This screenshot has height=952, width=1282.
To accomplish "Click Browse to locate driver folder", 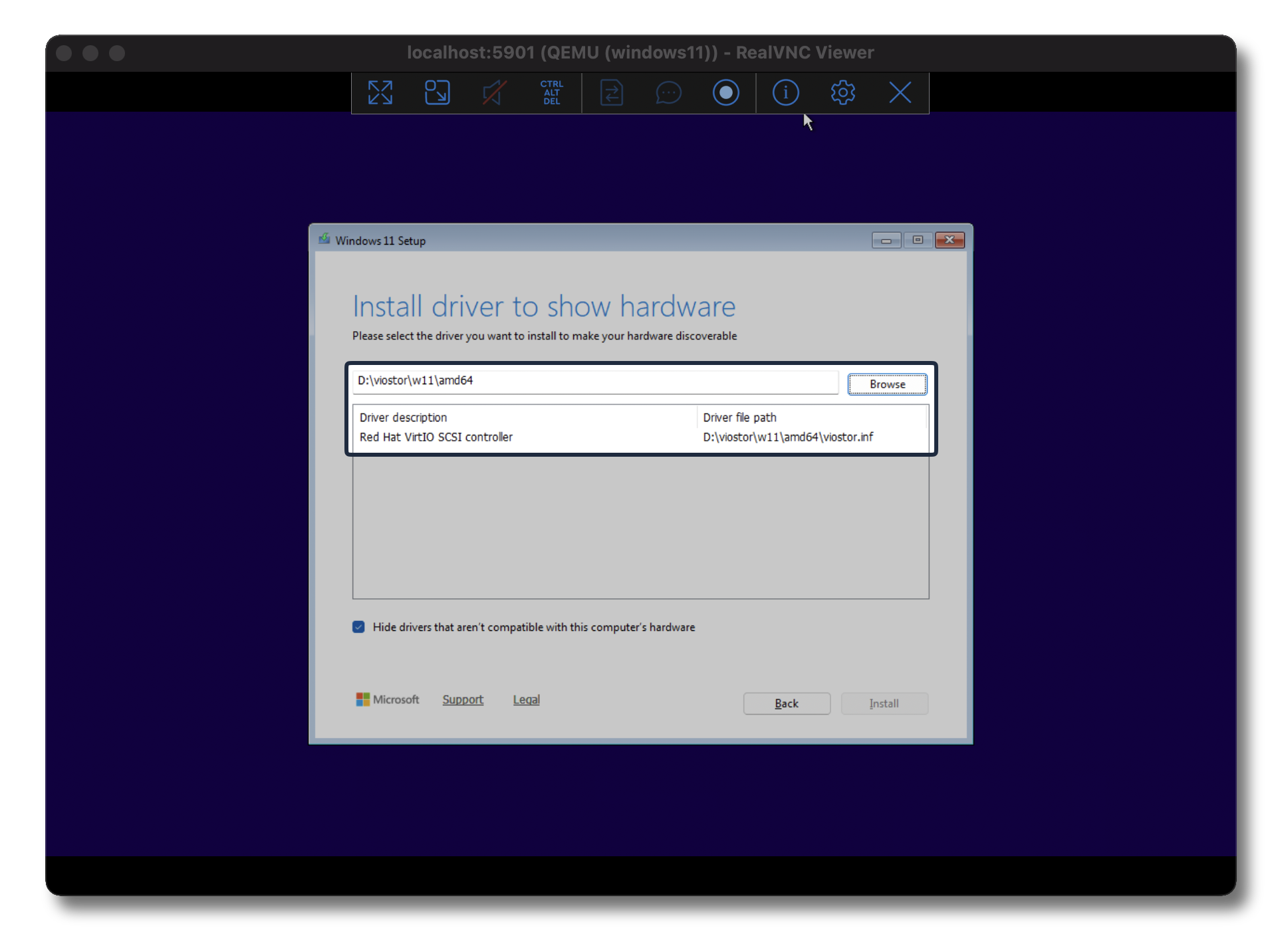I will (x=887, y=384).
